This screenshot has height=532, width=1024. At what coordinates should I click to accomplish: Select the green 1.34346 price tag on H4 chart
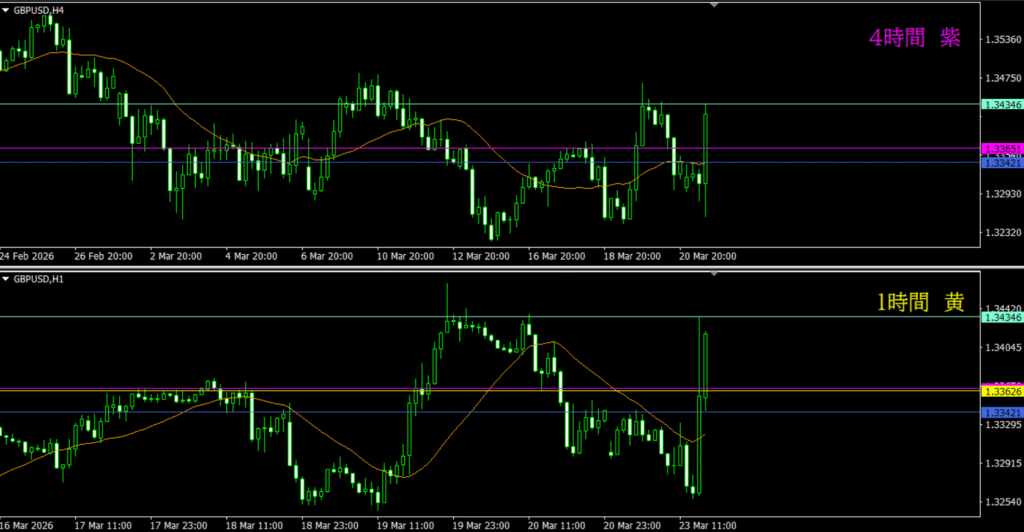click(x=1001, y=104)
